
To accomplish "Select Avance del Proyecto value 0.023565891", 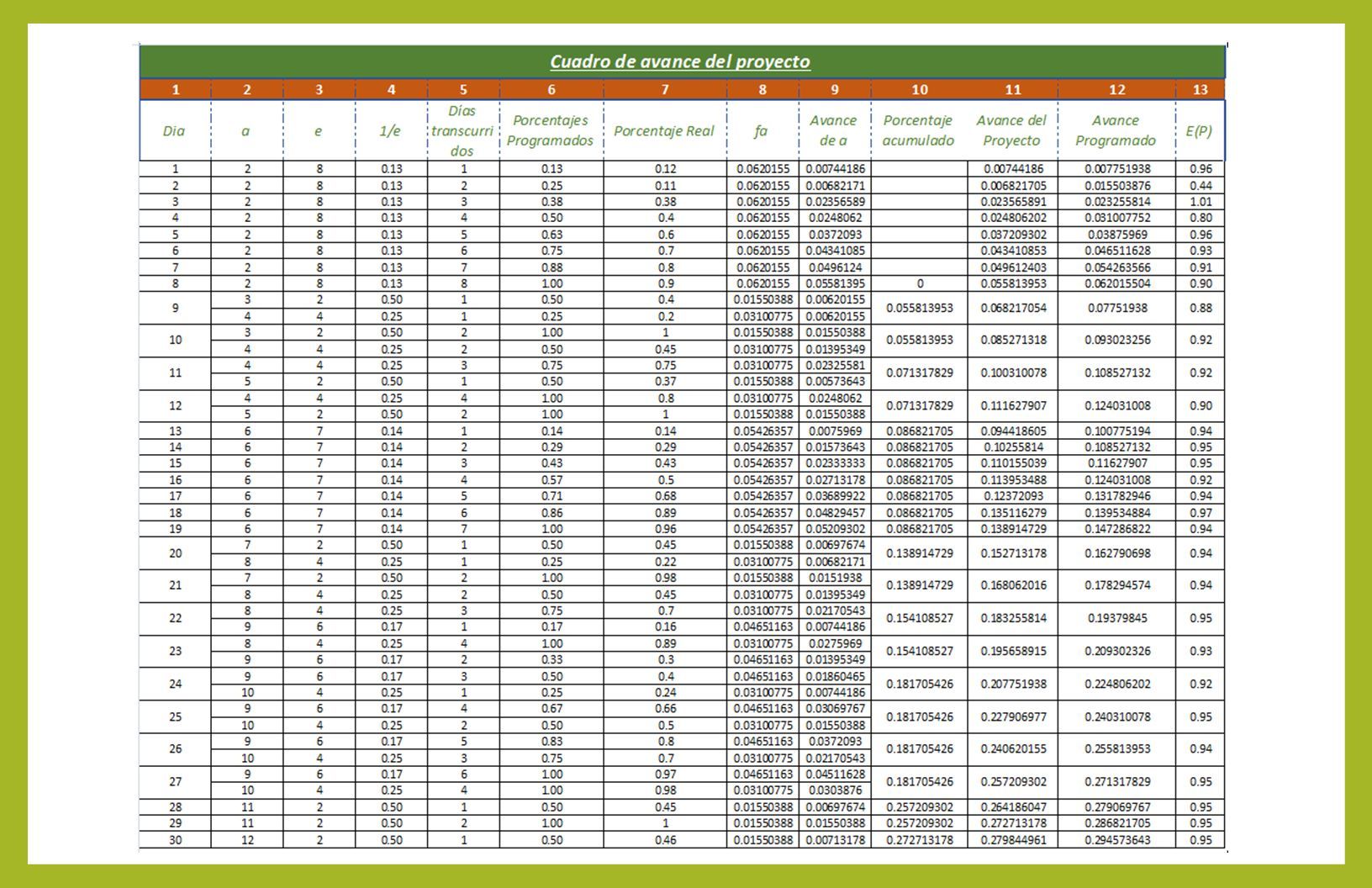I will tap(1013, 202).
